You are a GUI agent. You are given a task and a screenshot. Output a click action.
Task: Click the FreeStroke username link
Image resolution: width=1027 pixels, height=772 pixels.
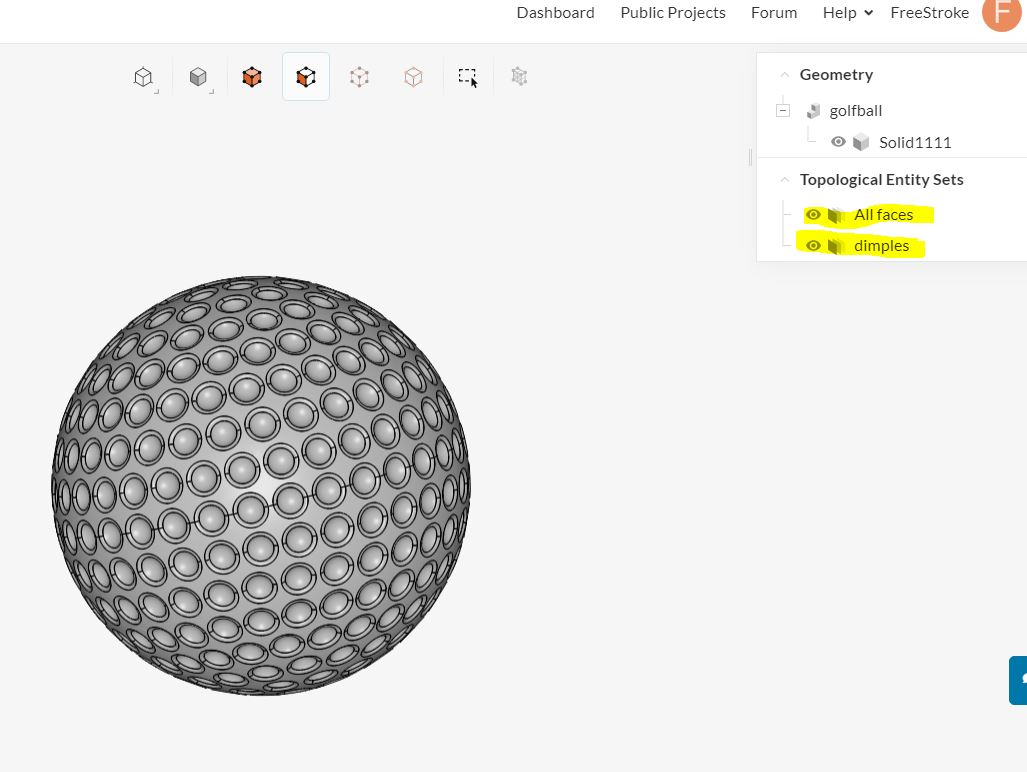click(x=929, y=12)
